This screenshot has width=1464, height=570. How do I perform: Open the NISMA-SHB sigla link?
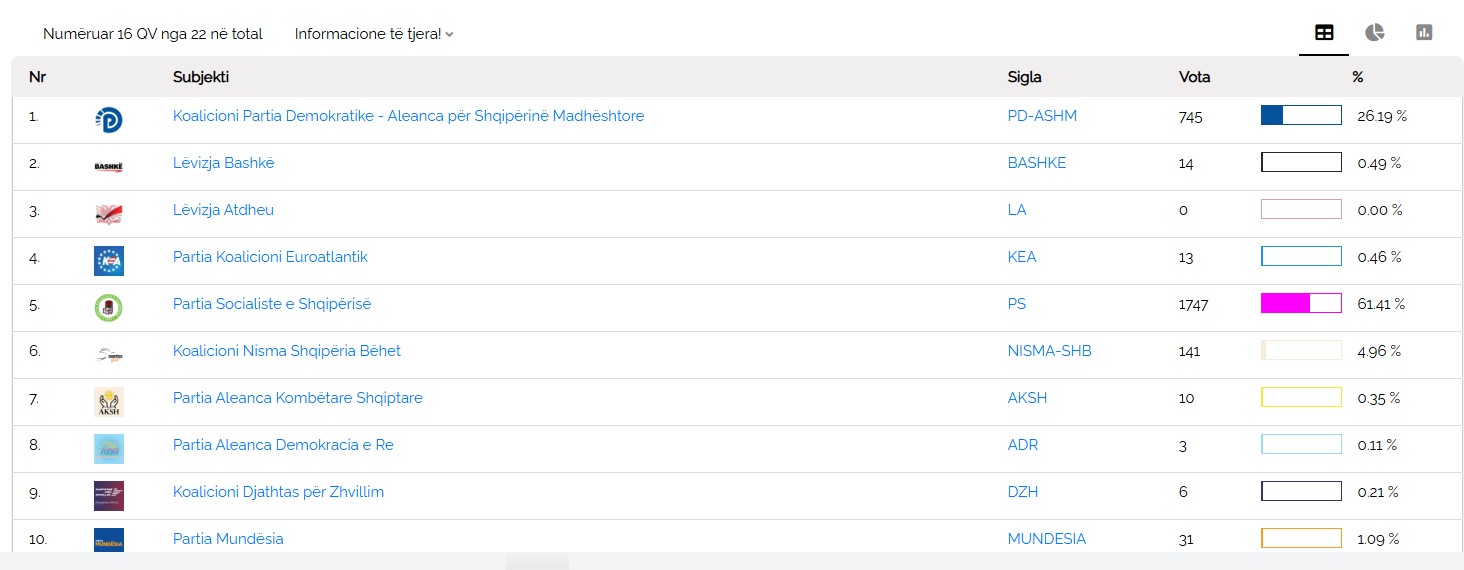pos(1049,351)
